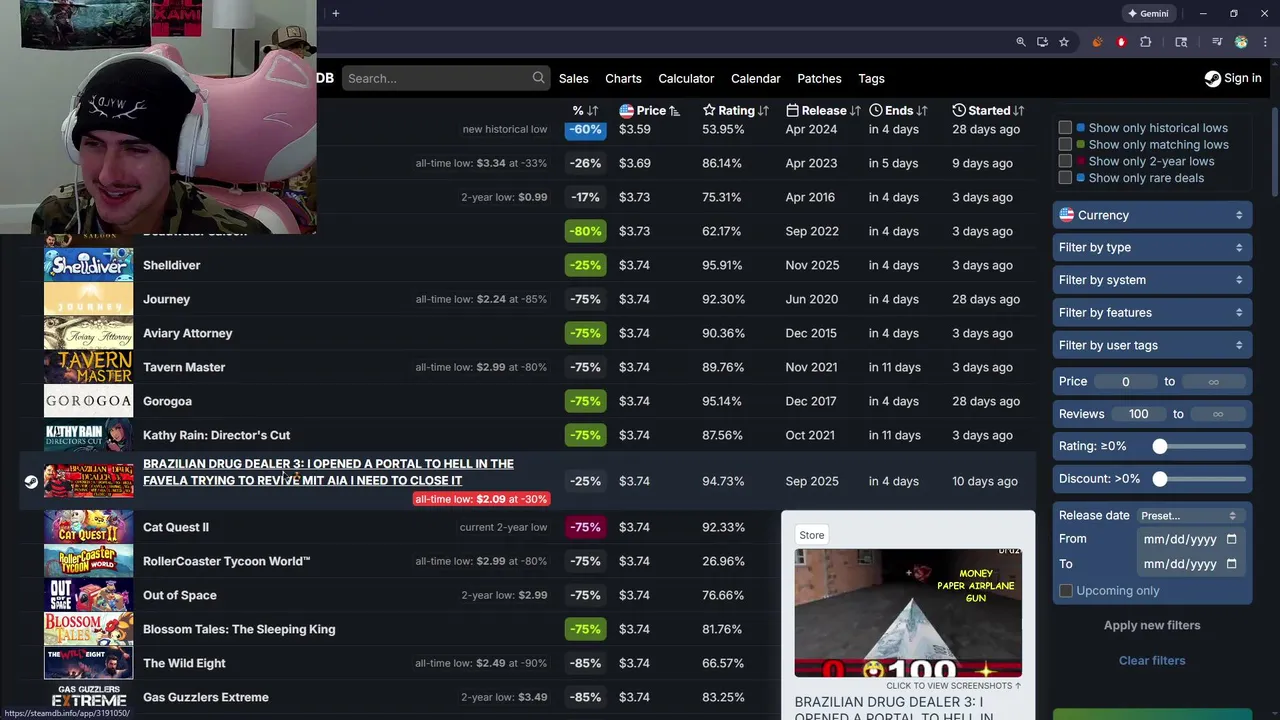Open the Chrome profile avatar
The width and height of the screenshot is (1280, 720).
click(1241, 42)
